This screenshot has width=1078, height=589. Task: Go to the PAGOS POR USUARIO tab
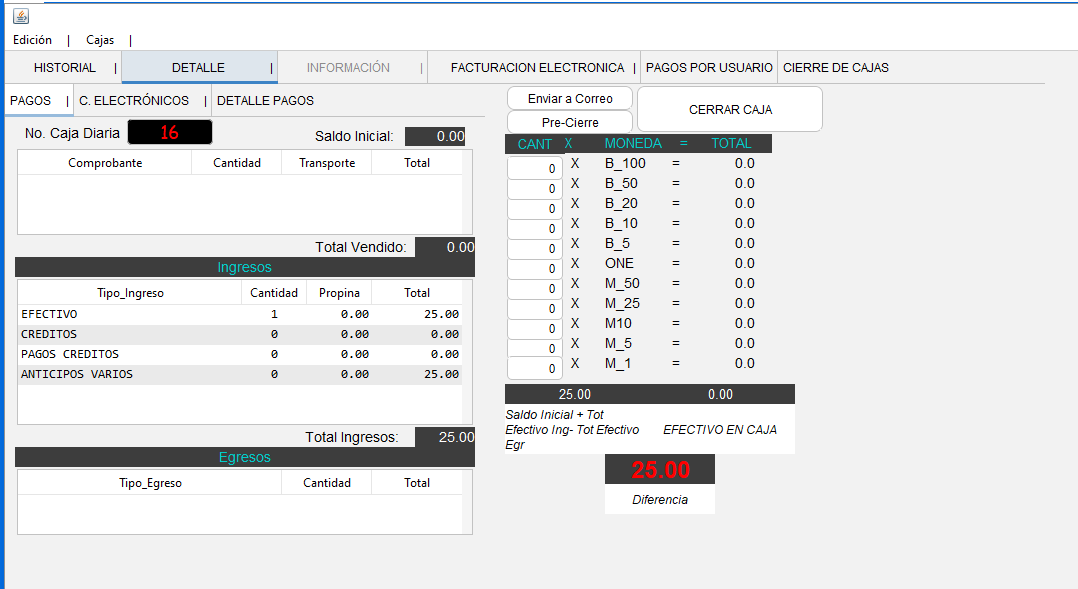pyautogui.click(x=709, y=68)
